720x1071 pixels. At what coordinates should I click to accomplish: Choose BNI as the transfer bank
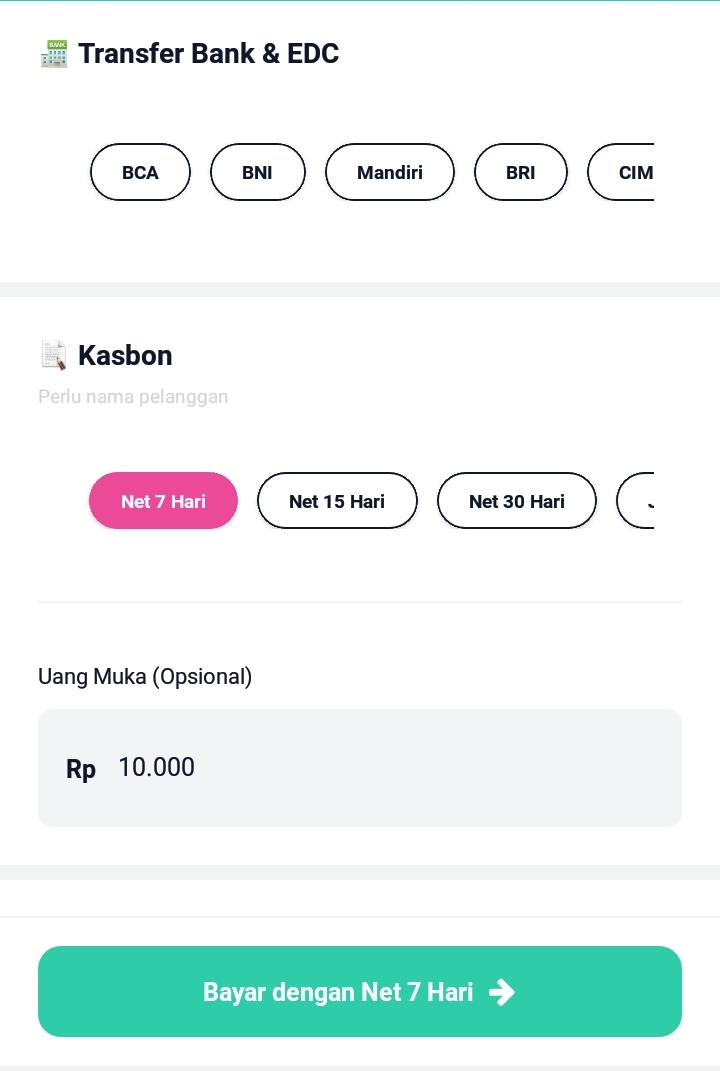257,172
